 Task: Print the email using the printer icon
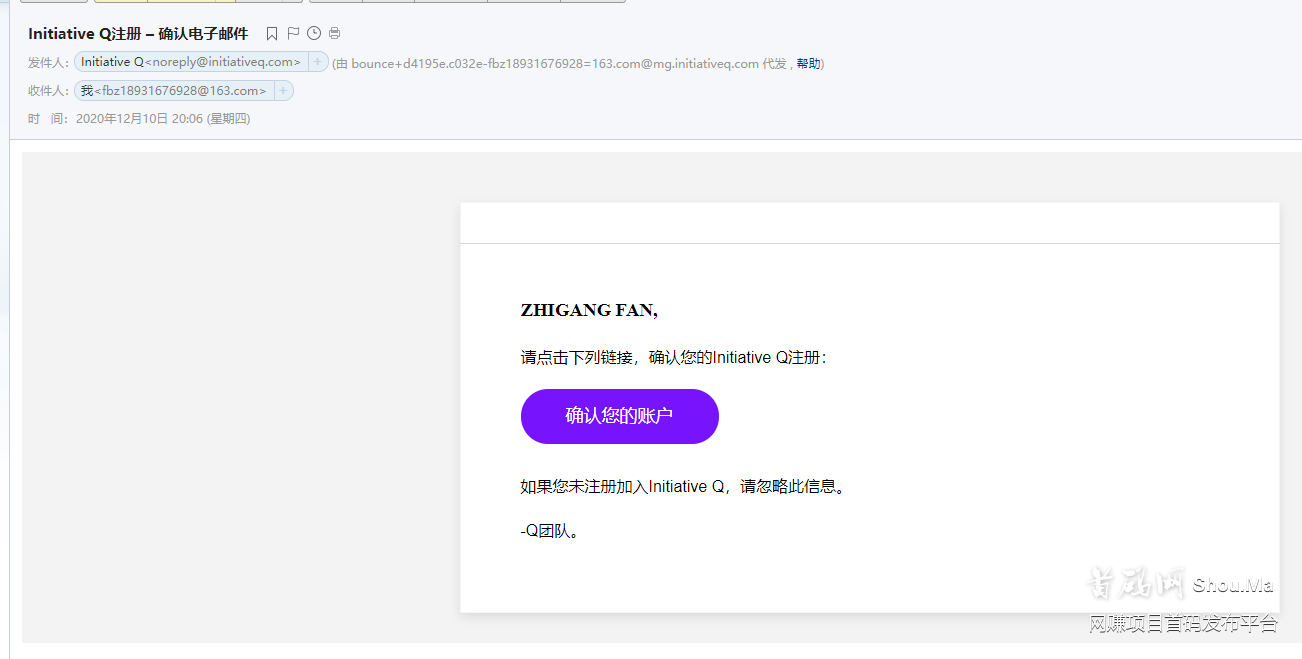coord(334,33)
